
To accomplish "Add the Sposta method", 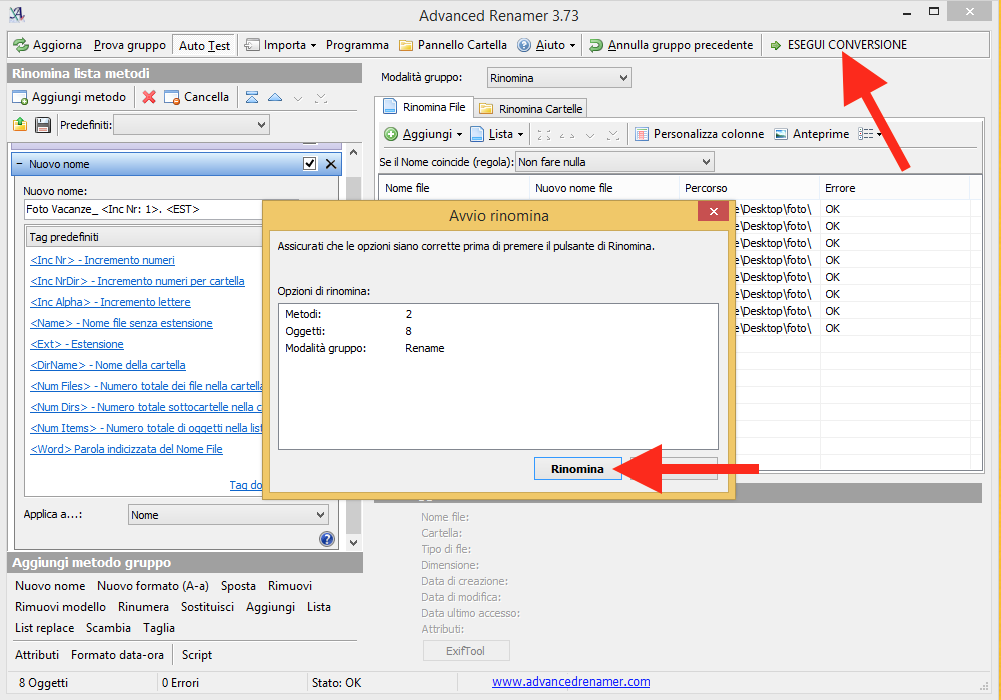I will click(238, 586).
